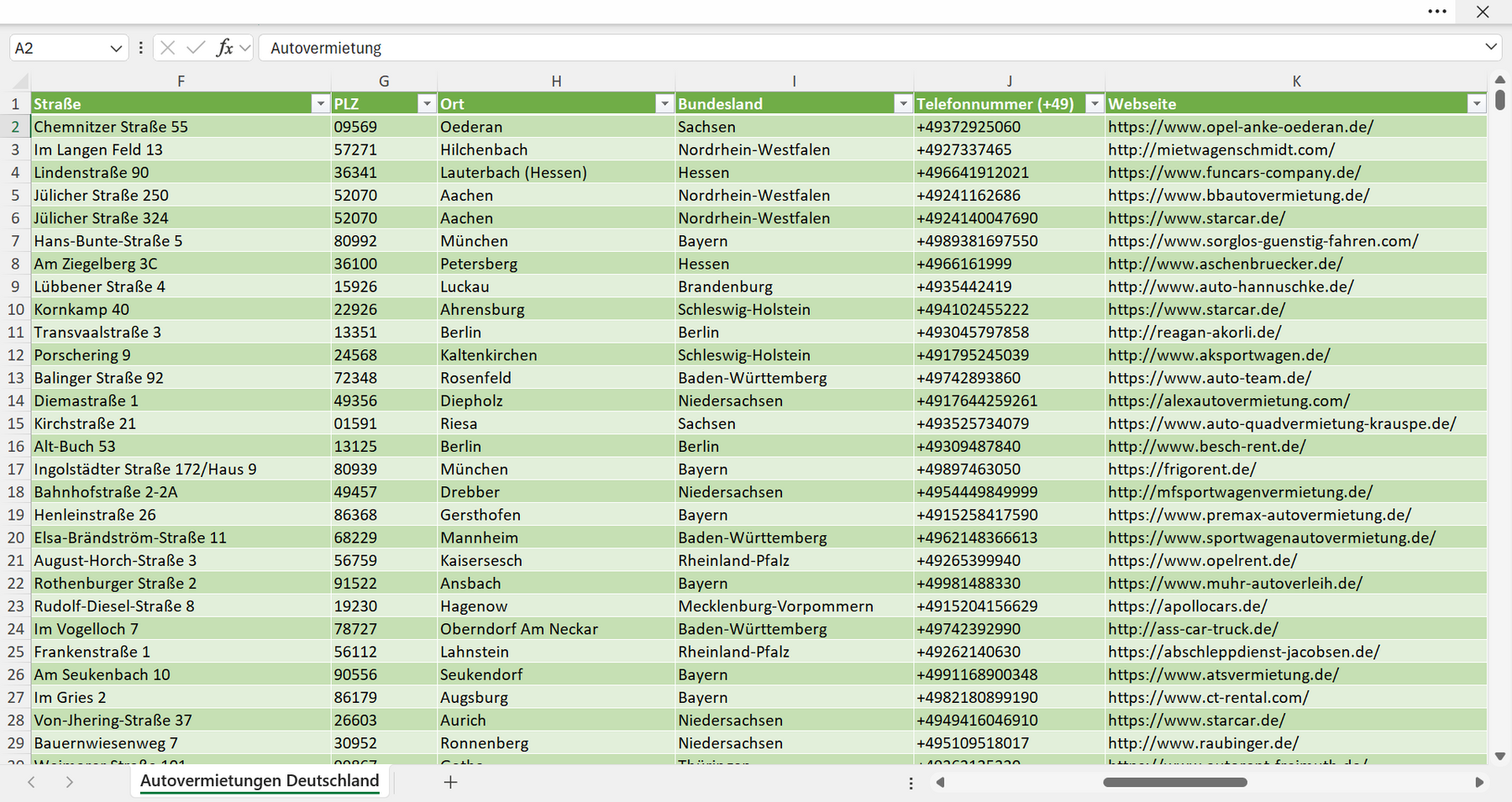The height and width of the screenshot is (802, 1512).
Task: Add a new sheet with plus icon
Action: tap(450, 782)
